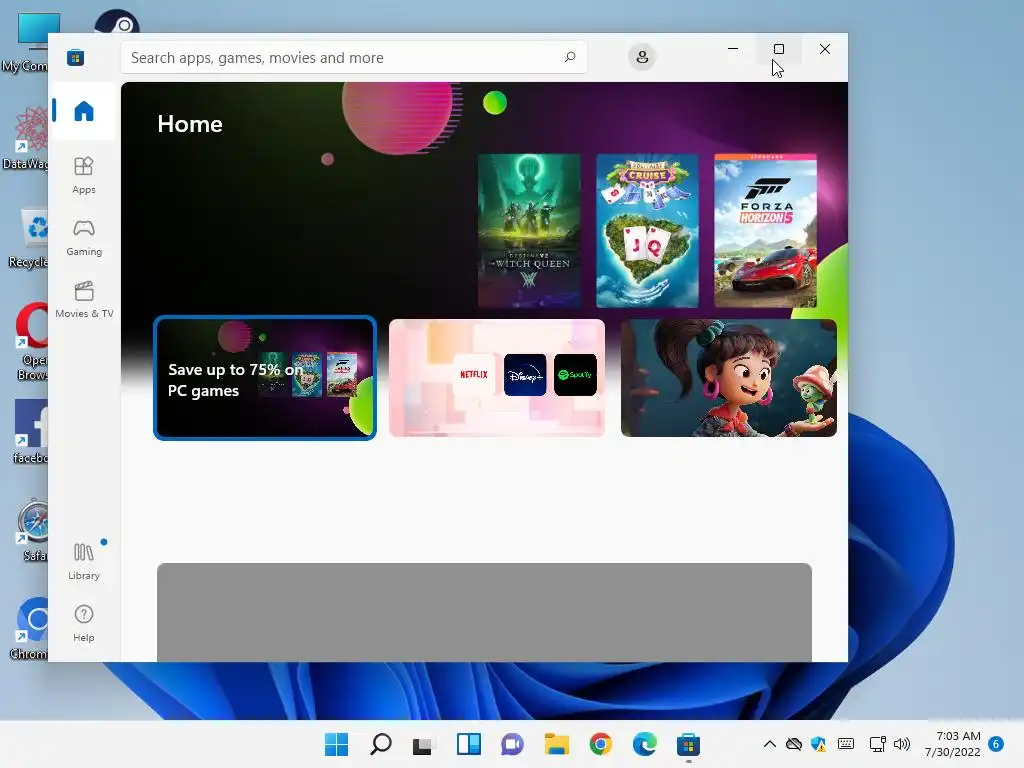Image resolution: width=1024 pixels, height=768 pixels.
Task: Open the Home section in Store sidebar
Action: 84,110
